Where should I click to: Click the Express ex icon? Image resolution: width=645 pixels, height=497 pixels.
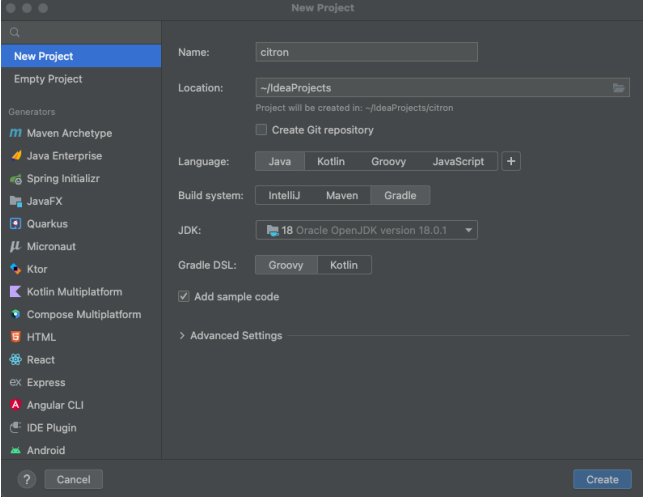16,382
